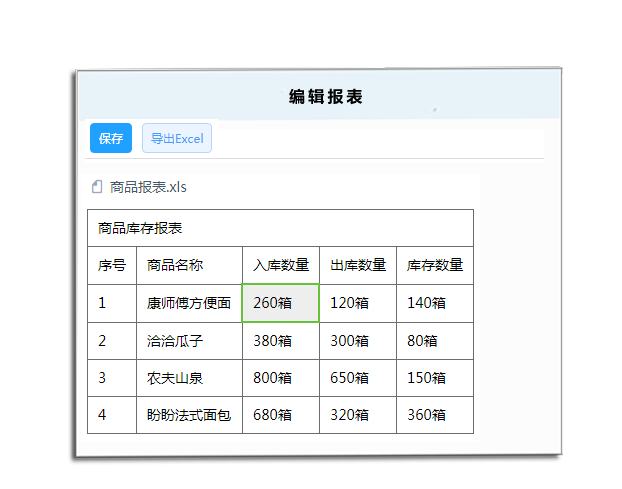Select the 120箱 cell

point(358,303)
